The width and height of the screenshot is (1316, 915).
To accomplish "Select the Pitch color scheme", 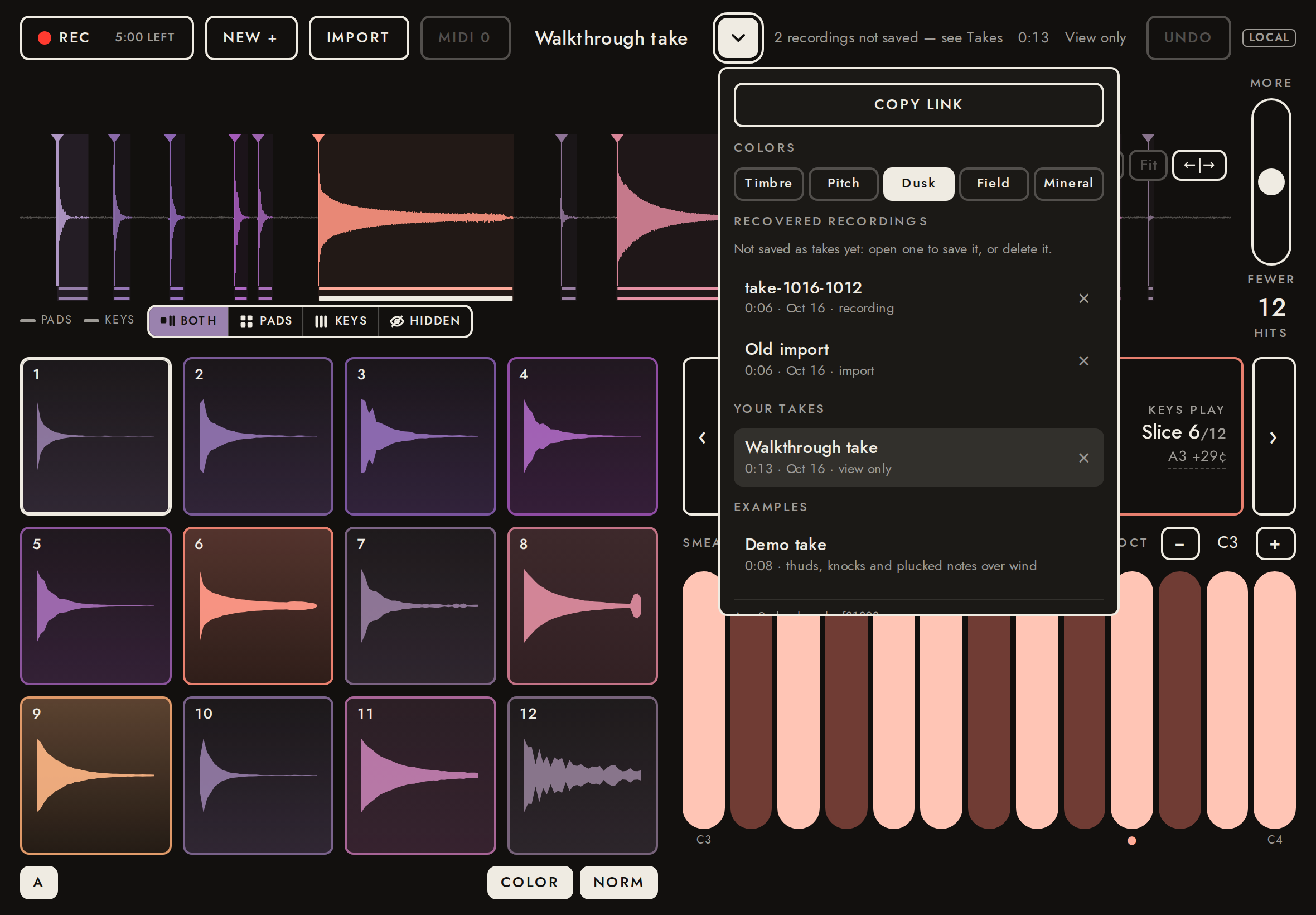I will [843, 184].
